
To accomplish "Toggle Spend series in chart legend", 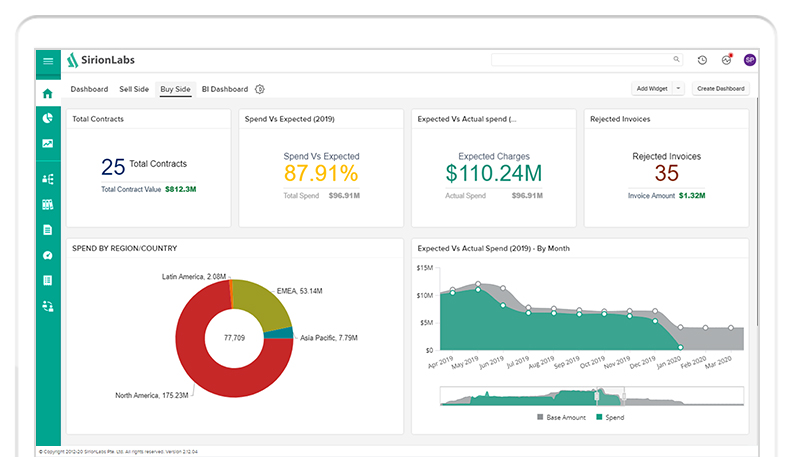I will [x=610, y=417].
